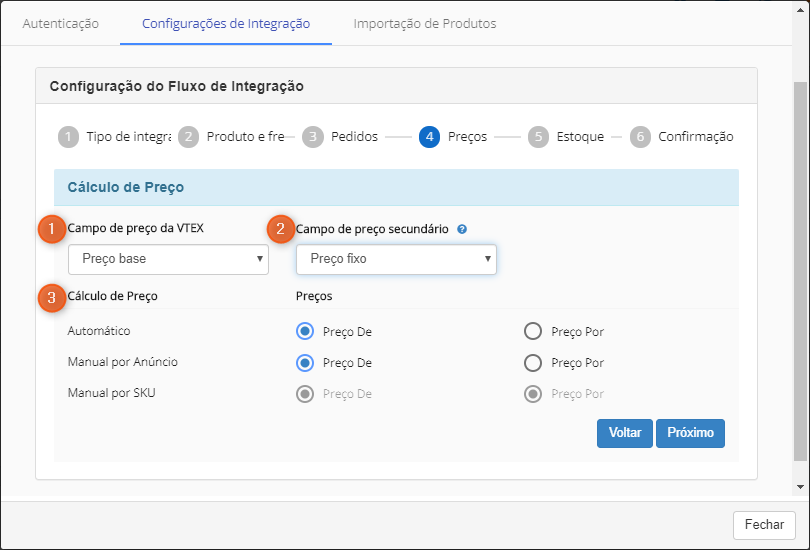810x550 pixels.
Task: Select step 2 Produto e frete circle
Action: (189, 137)
